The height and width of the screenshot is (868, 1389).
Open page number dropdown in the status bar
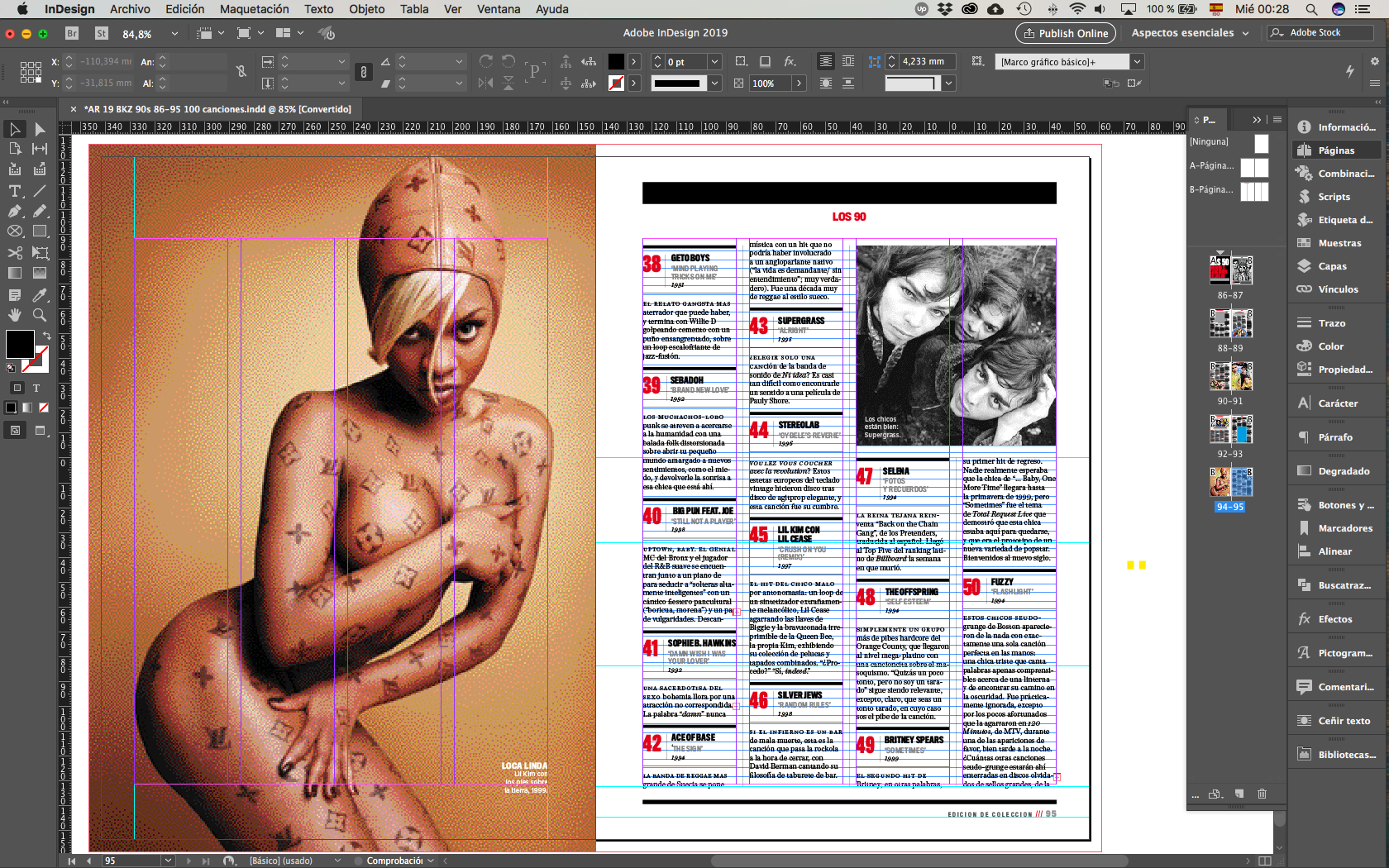169,861
